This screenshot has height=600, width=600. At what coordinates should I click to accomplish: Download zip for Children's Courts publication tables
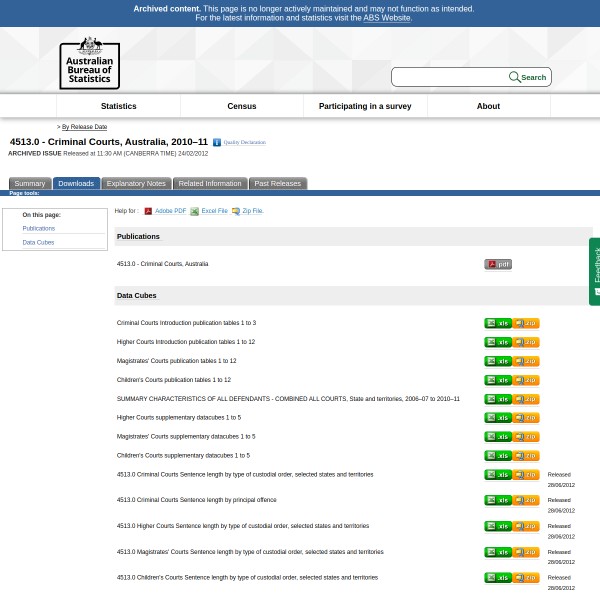coord(526,380)
